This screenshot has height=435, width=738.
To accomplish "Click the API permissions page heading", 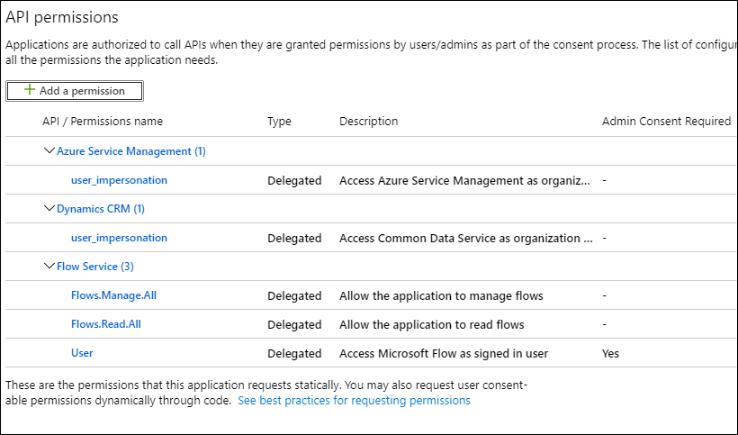I will click(x=62, y=17).
